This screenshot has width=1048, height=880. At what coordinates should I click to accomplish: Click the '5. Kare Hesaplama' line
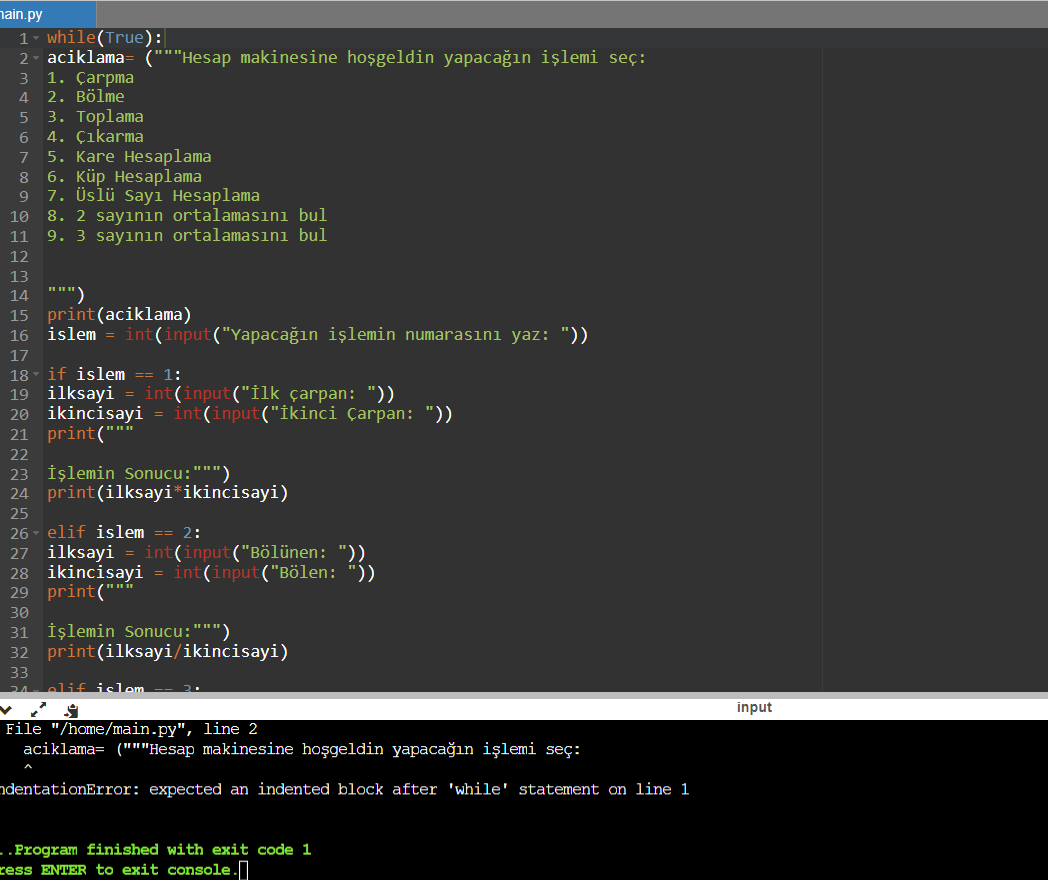tap(129, 156)
